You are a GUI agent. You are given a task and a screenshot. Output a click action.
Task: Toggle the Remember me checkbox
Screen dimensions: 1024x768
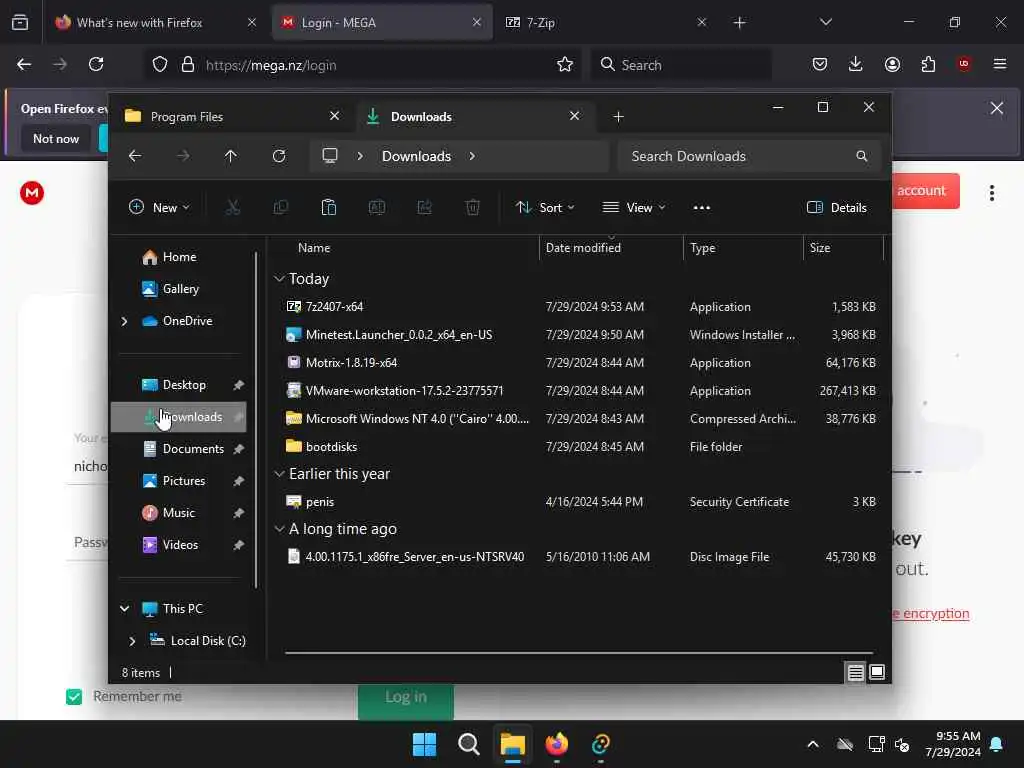pos(74,697)
